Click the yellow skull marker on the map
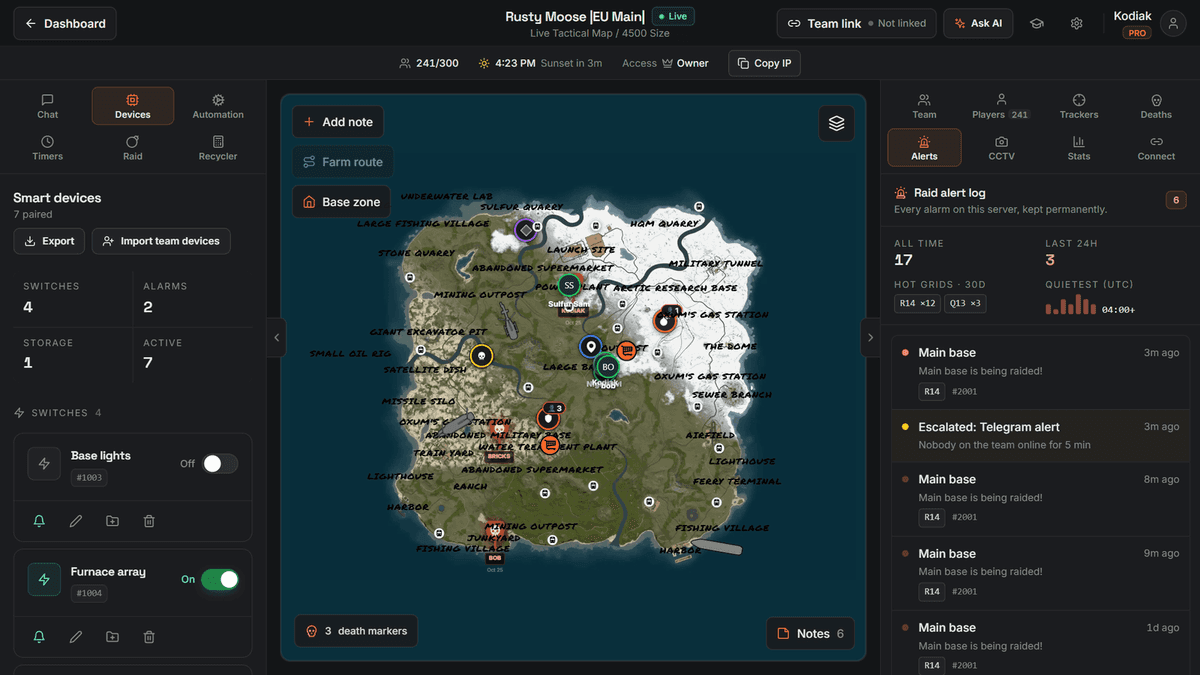Viewport: 1200px width, 675px height. pyautogui.click(x=481, y=356)
